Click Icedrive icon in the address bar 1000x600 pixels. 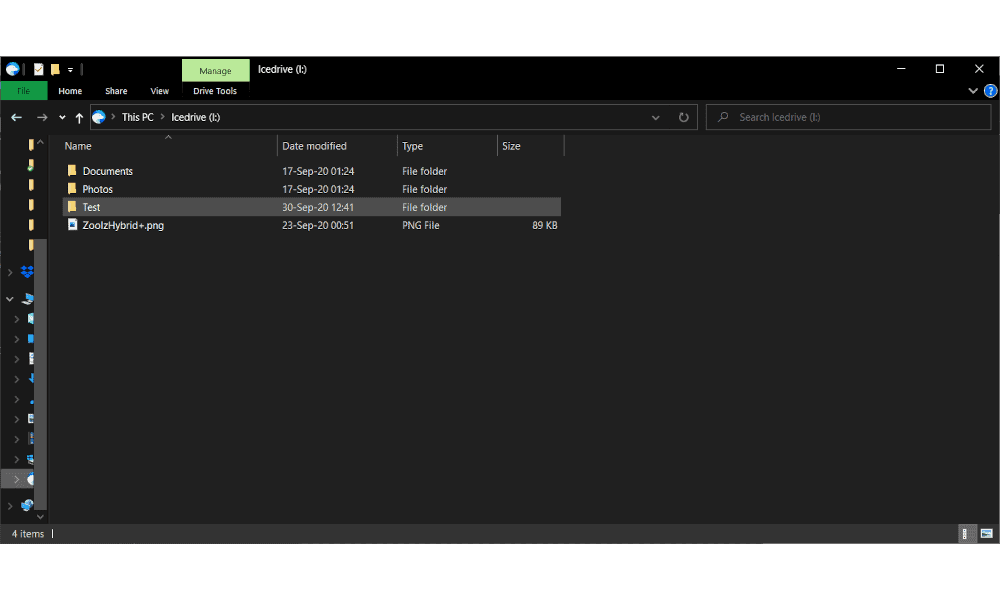coord(99,117)
